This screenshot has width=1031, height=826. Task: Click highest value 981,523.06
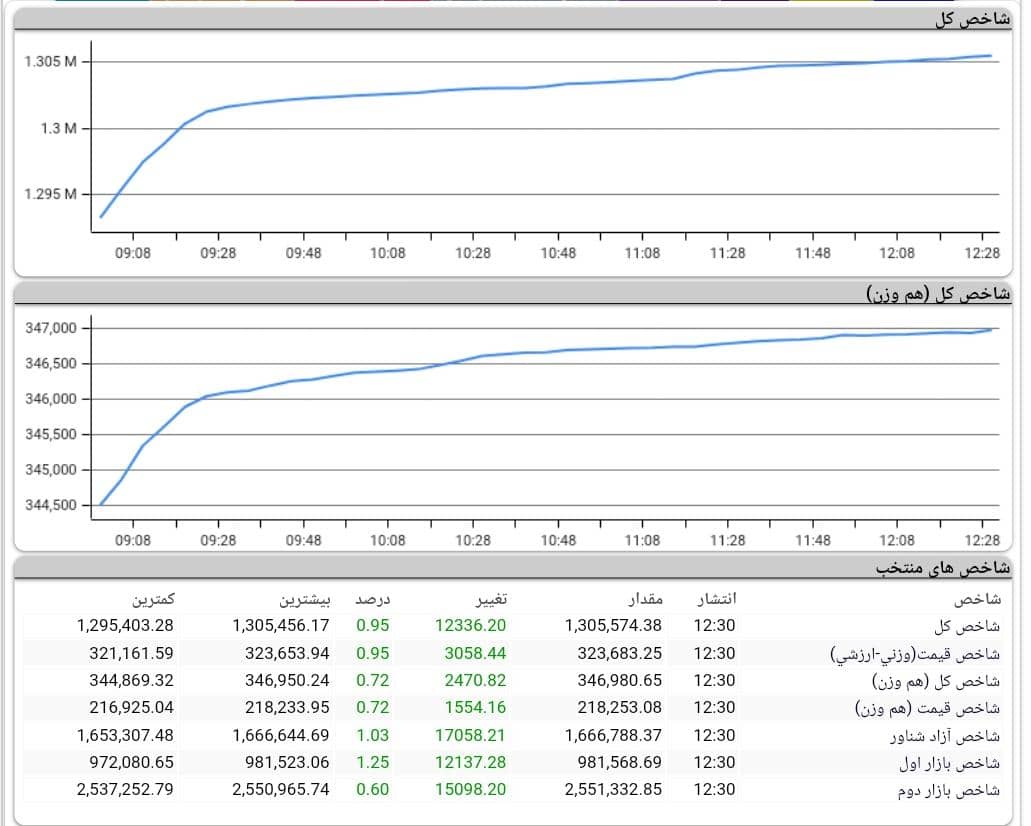pyautogui.click(x=287, y=762)
